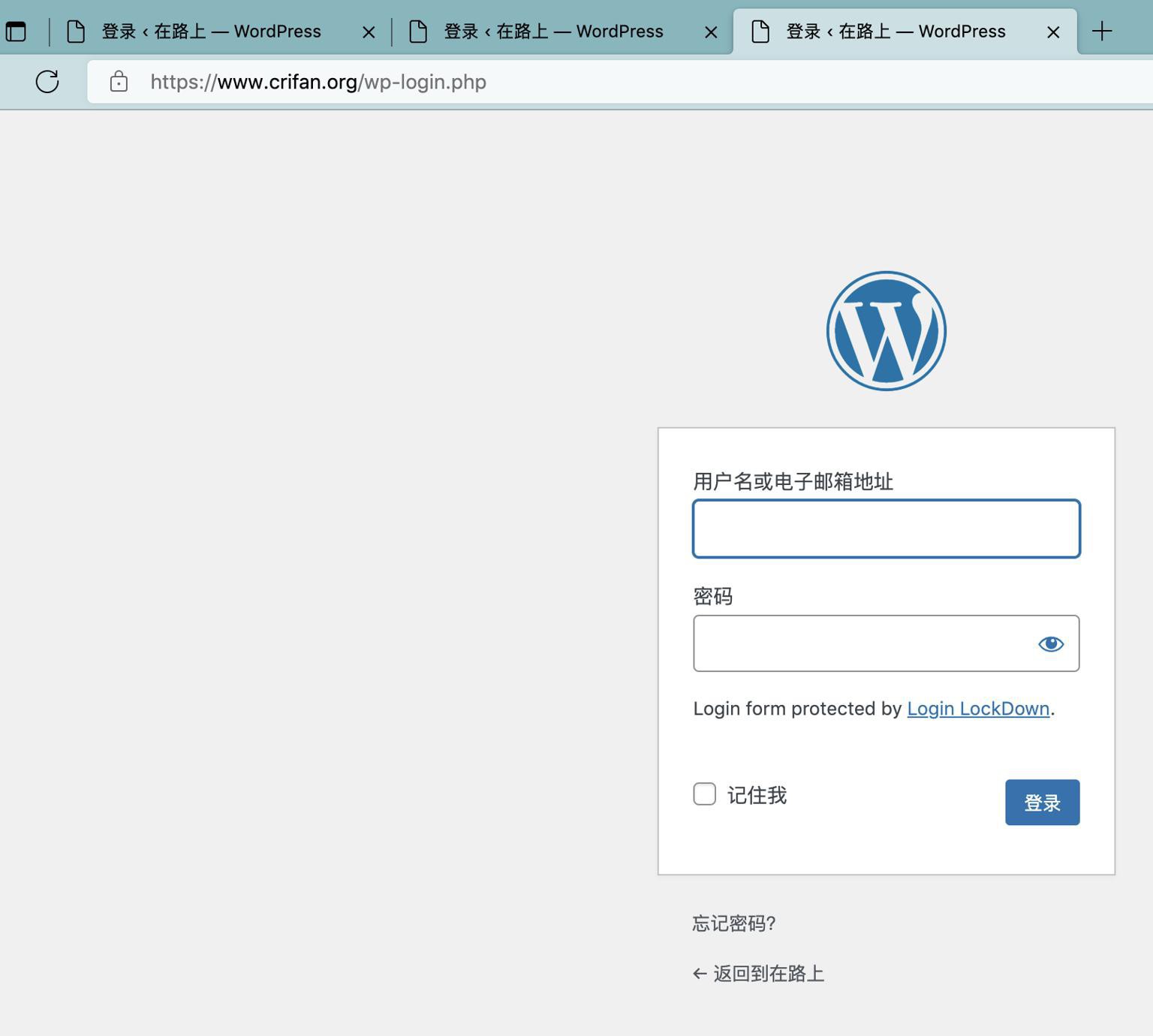Click the 用户名或电子邮箱地址 label
1153x1036 pixels.
coord(793,481)
